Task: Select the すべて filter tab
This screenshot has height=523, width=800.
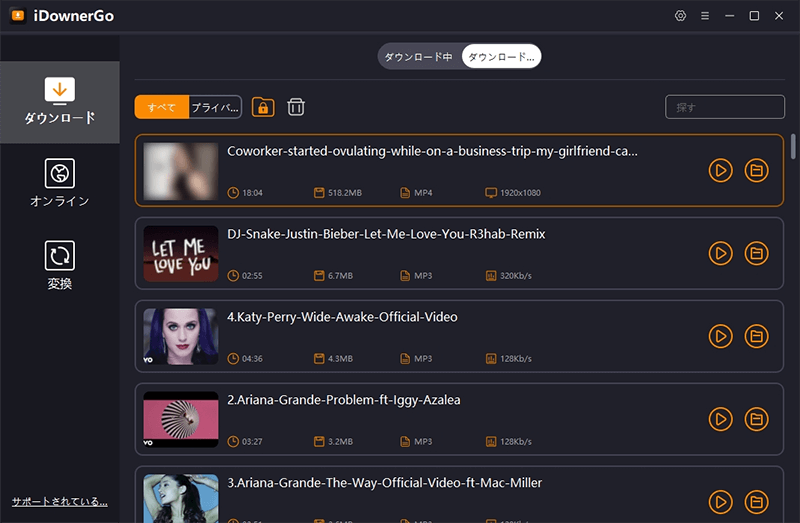Action: [x=161, y=107]
